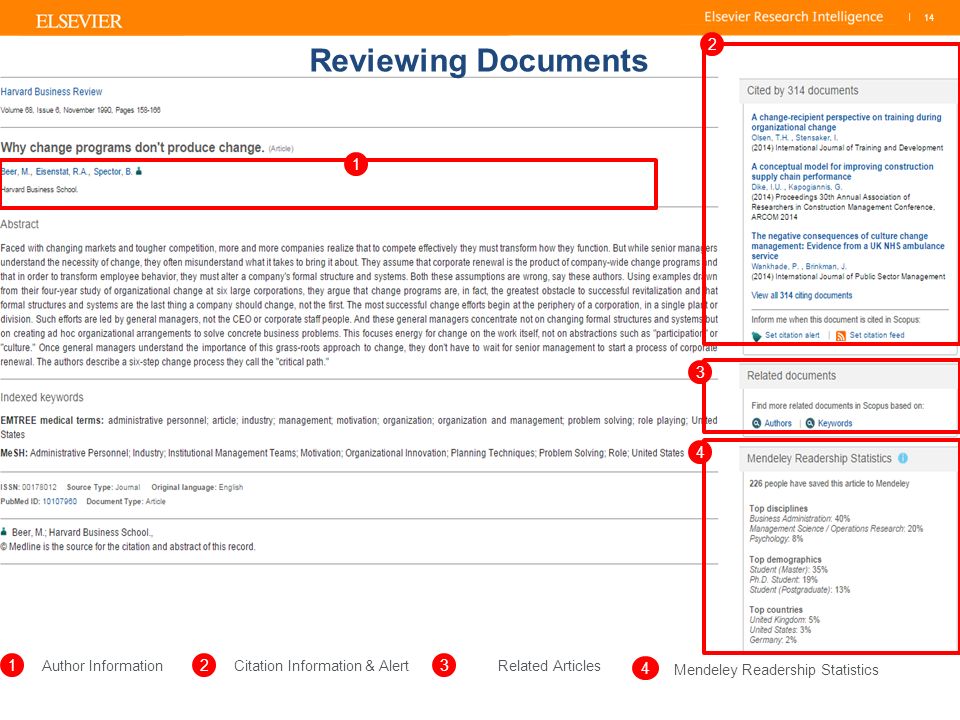Viewport: 960px width, 720px height.
Task: Click 'Student (Master): 35%' statistic
Action: point(789,569)
